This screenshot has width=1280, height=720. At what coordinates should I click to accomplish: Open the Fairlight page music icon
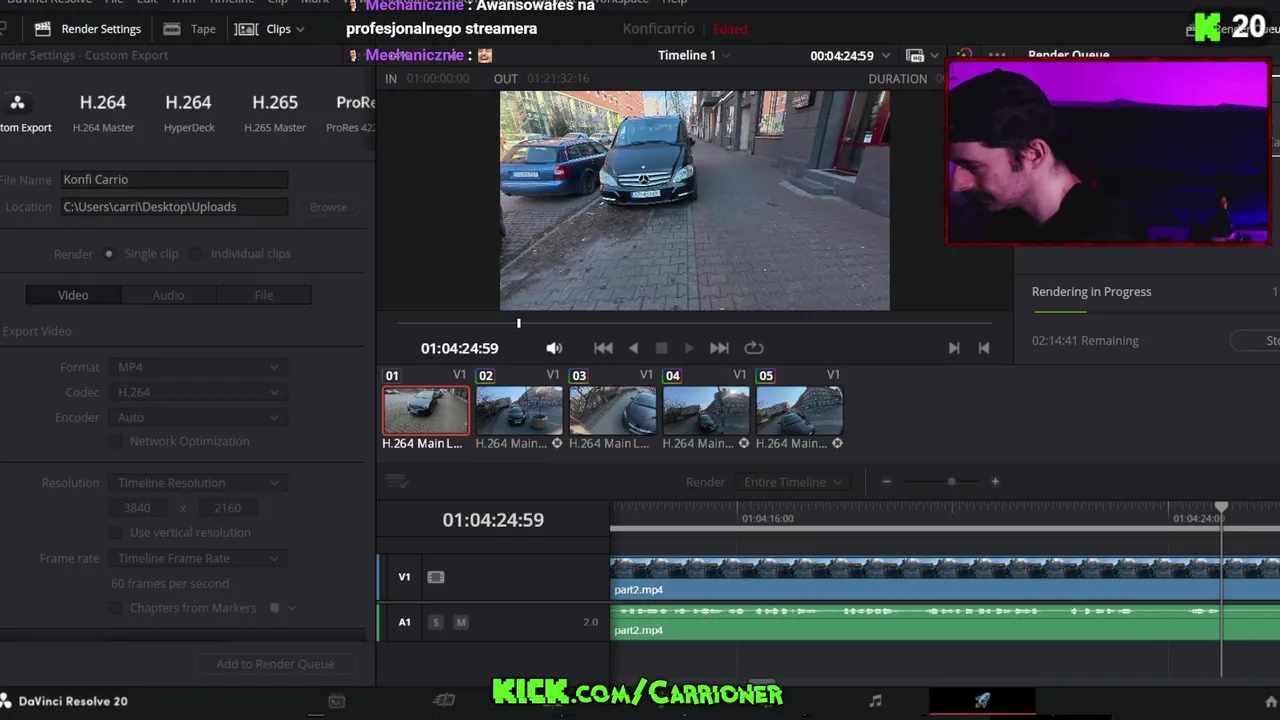[x=876, y=701]
